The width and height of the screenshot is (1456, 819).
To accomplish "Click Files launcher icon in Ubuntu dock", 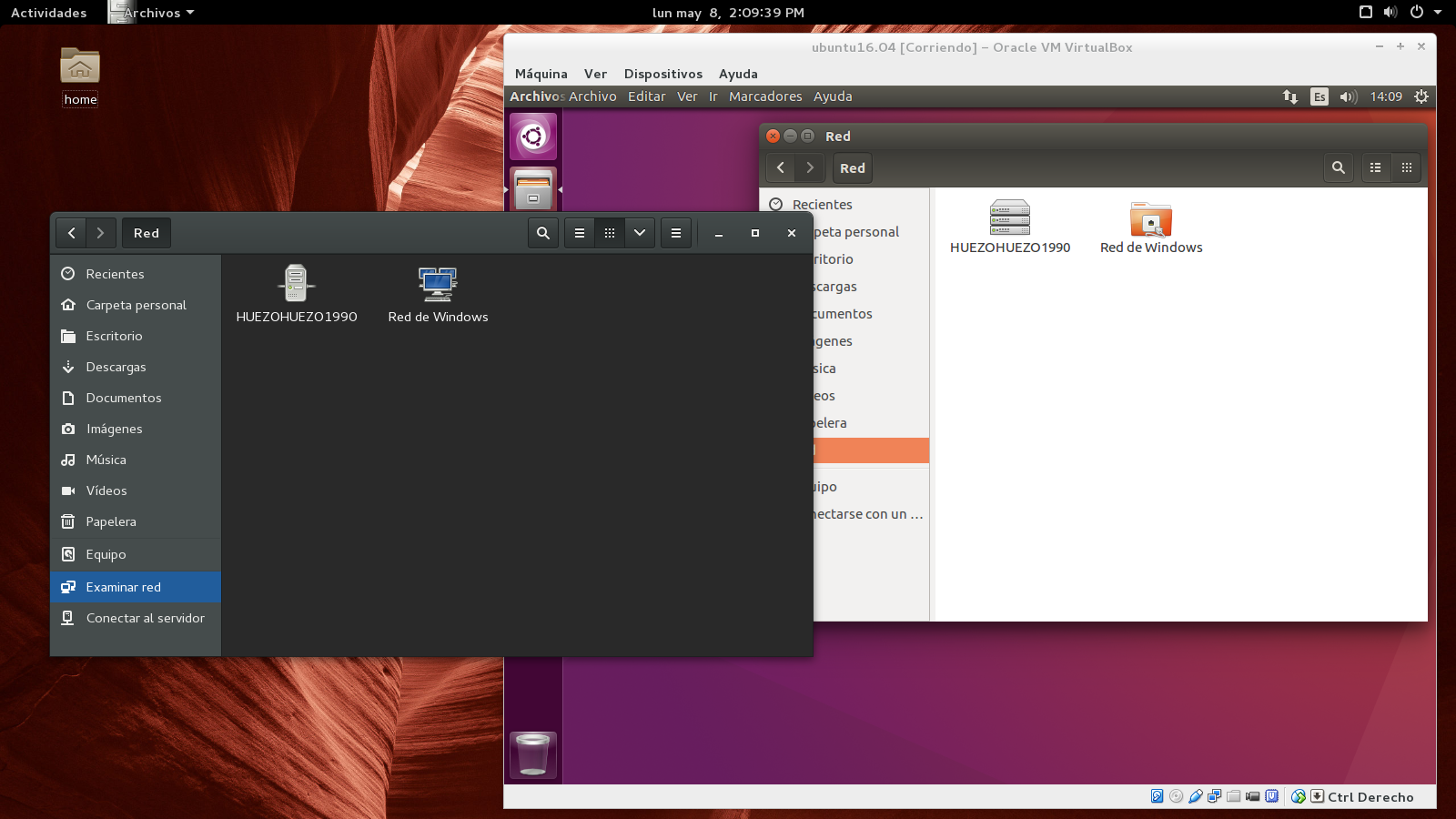I will click(533, 188).
